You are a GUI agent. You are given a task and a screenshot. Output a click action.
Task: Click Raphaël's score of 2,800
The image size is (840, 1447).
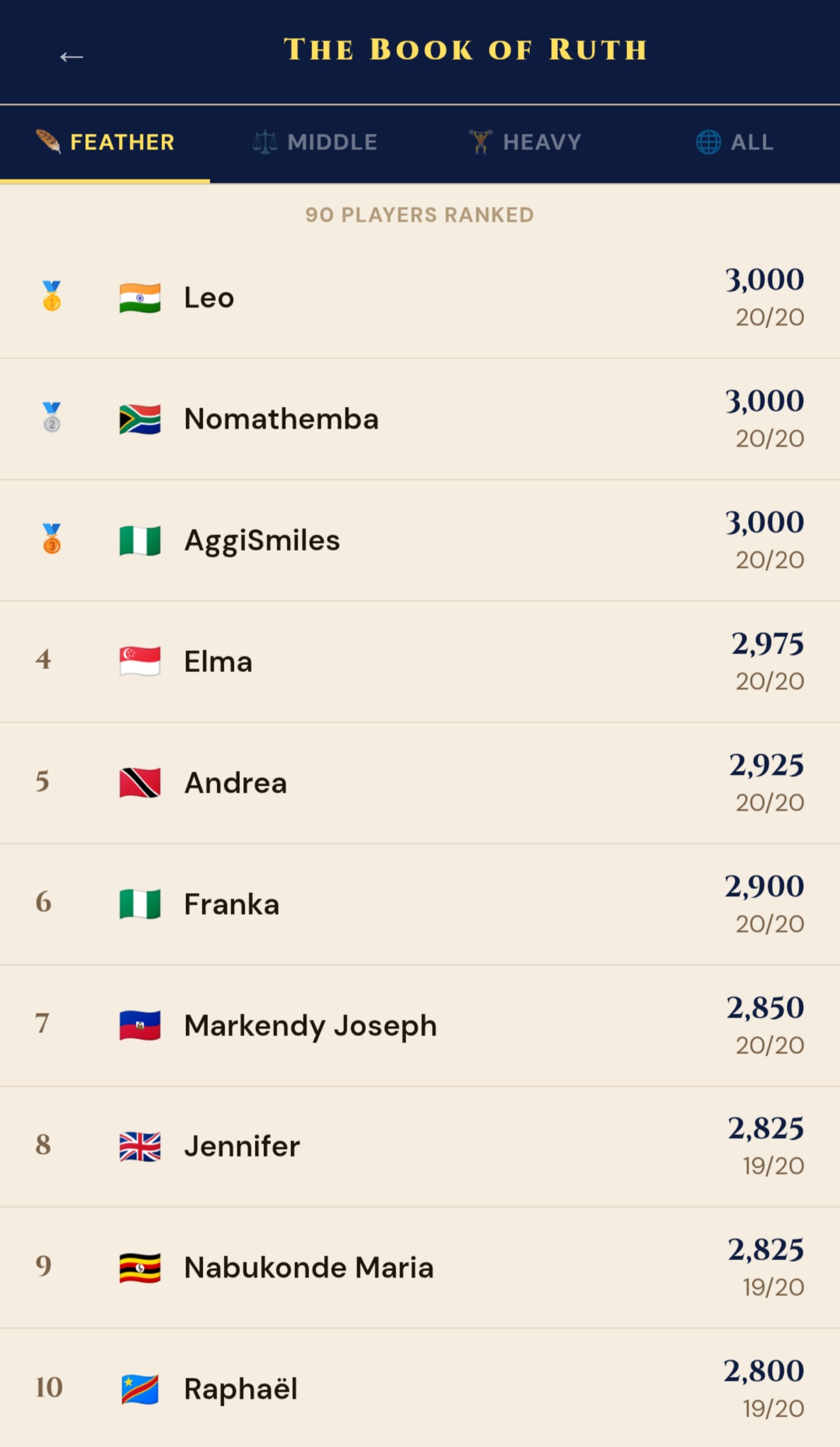click(764, 1371)
